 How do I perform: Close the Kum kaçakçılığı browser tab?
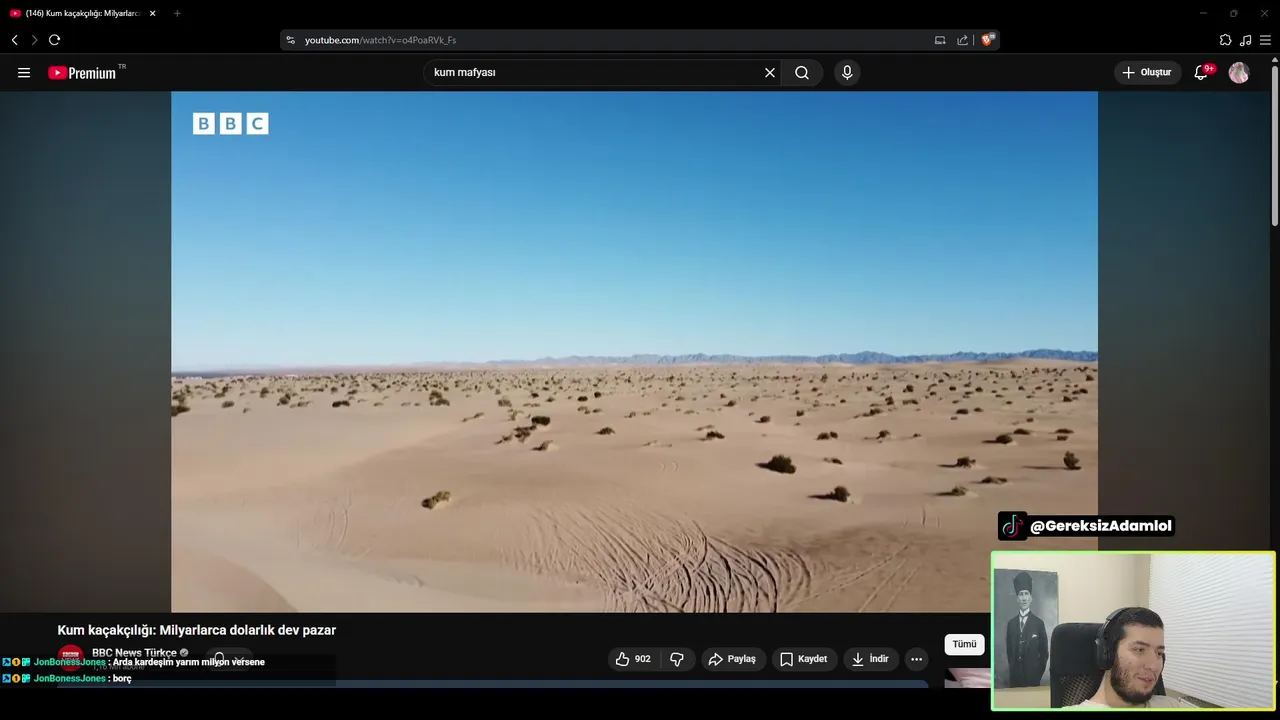[153, 13]
